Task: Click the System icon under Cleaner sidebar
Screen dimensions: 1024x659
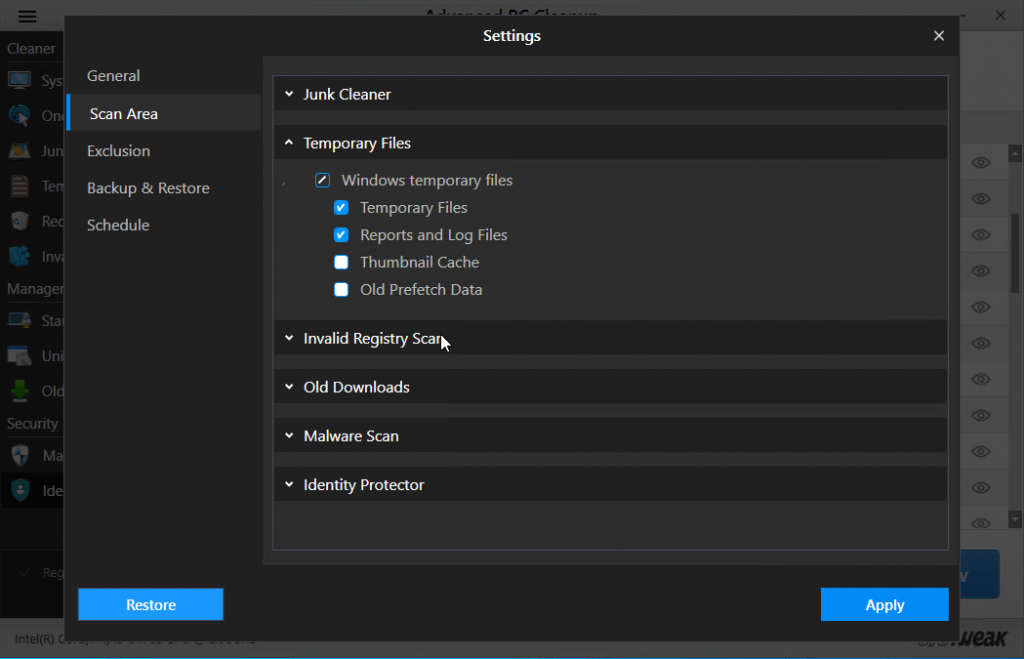Action: tap(19, 80)
